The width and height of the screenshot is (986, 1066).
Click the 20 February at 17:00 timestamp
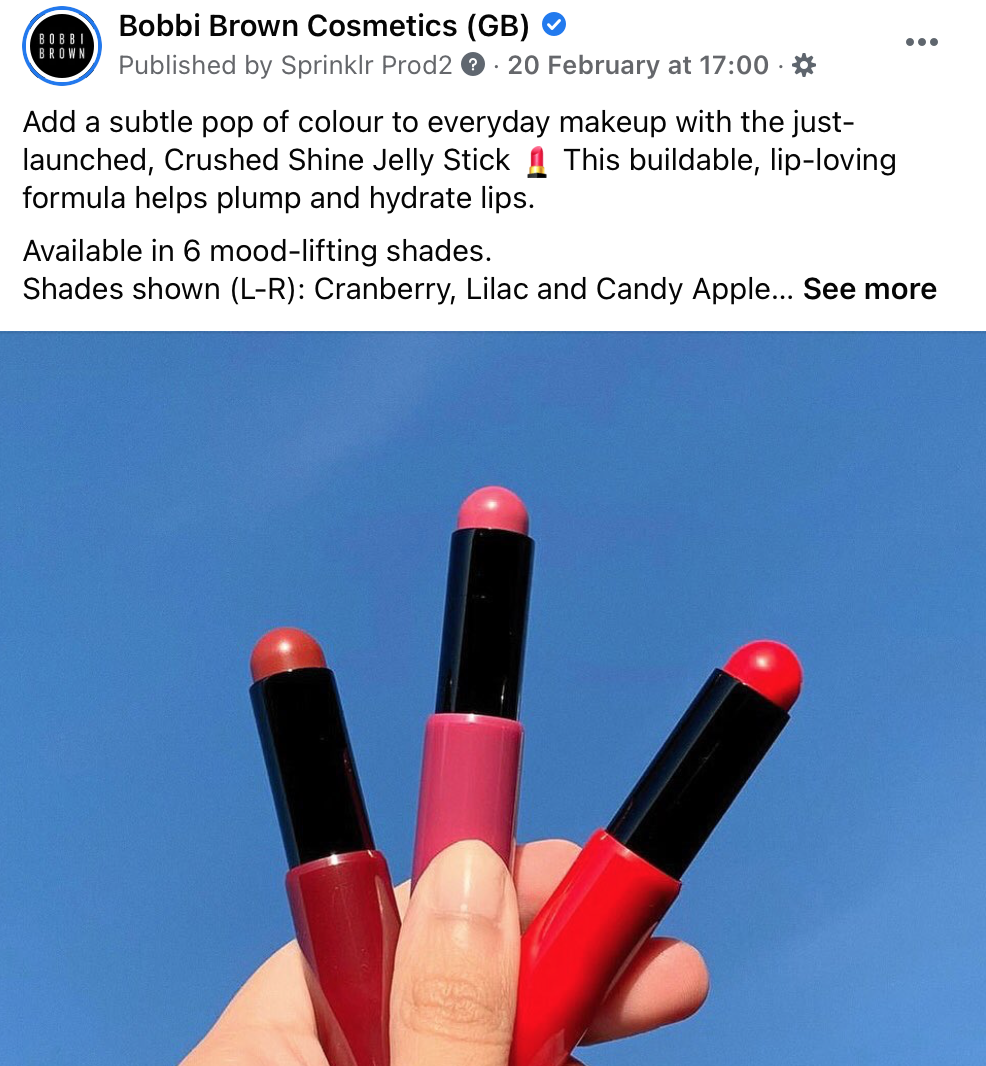[638, 65]
